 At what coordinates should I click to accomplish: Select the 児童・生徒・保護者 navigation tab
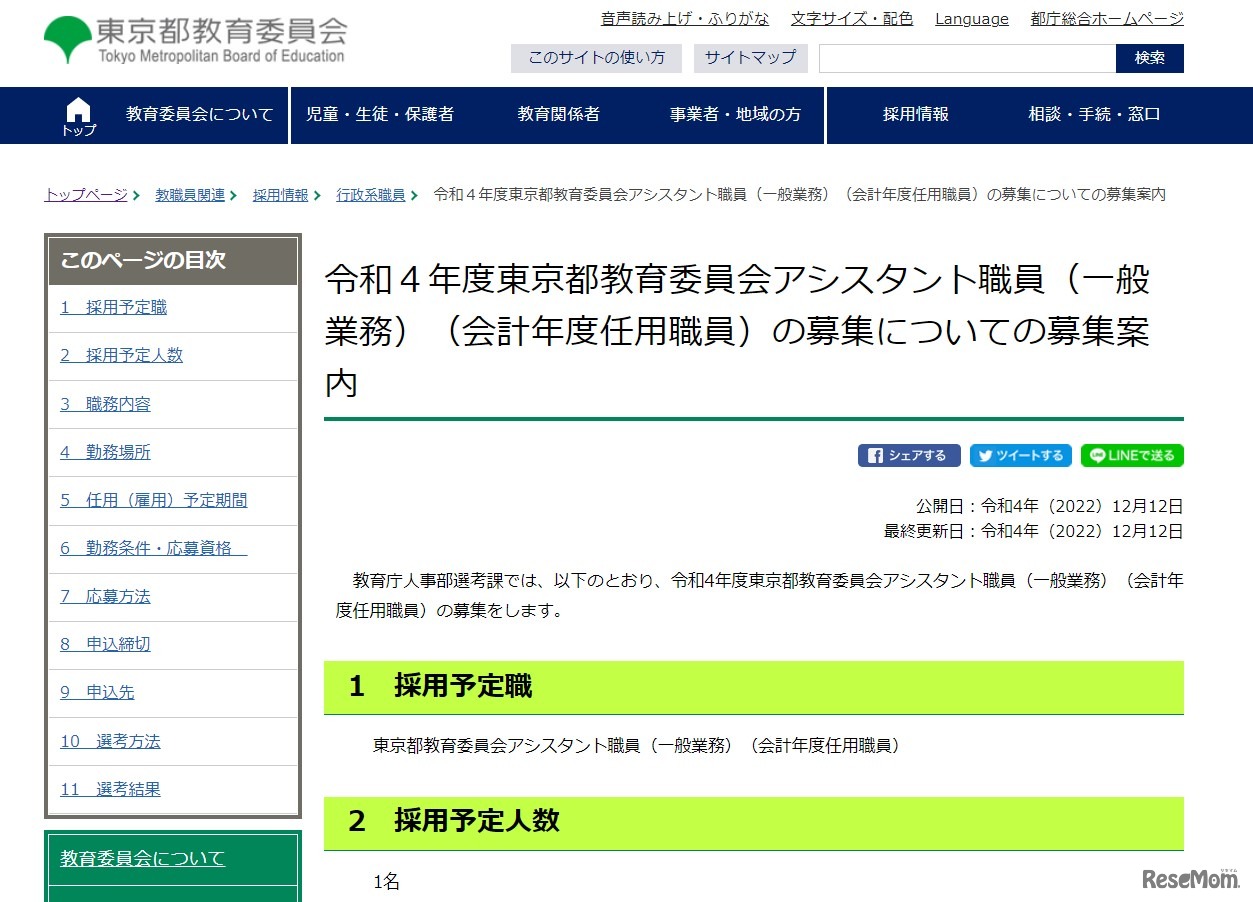(x=380, y=114)
